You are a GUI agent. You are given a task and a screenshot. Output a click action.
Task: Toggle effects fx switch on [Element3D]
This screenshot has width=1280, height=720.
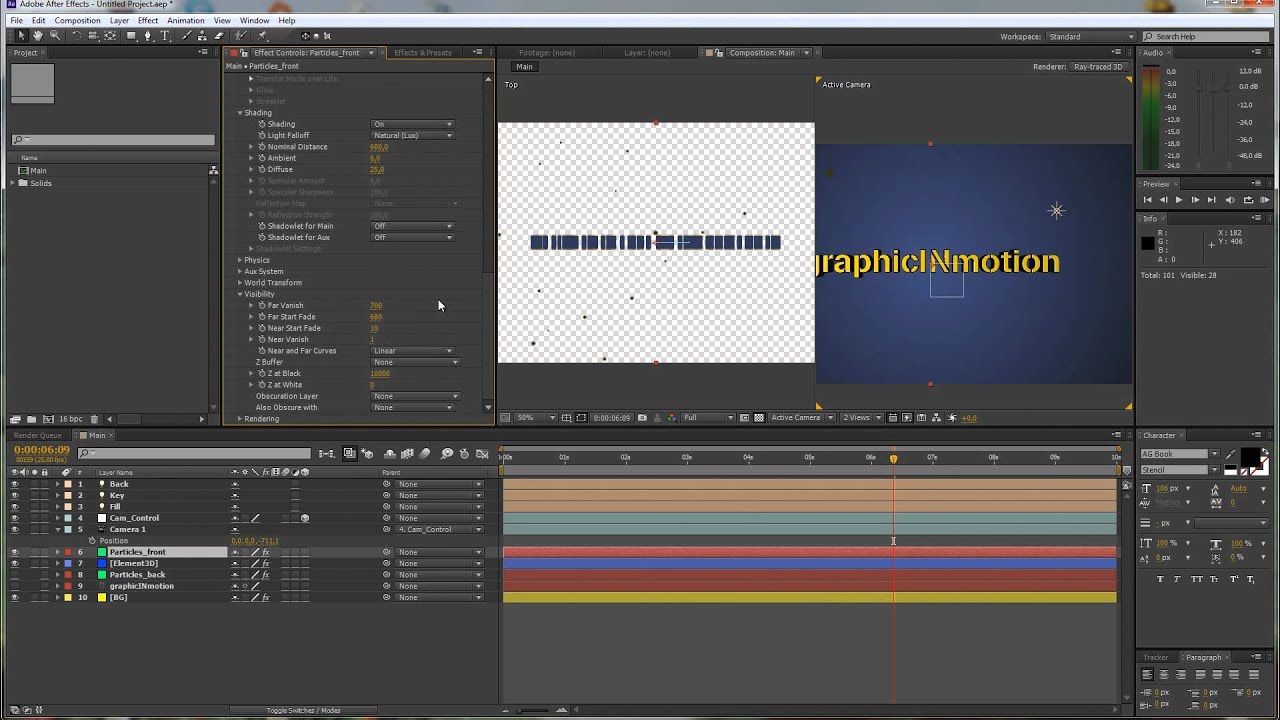265,563
